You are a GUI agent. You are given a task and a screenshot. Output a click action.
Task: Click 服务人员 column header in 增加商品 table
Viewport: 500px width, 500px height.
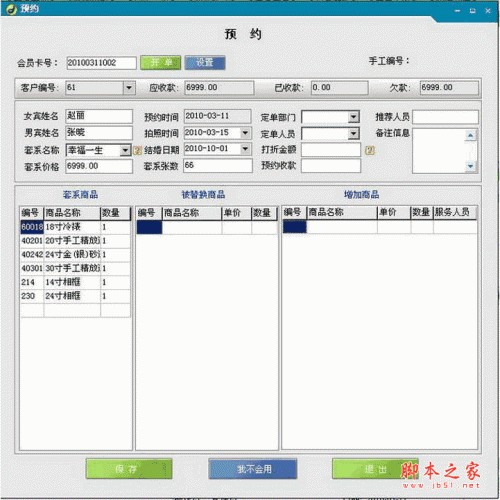coord(455,212)
